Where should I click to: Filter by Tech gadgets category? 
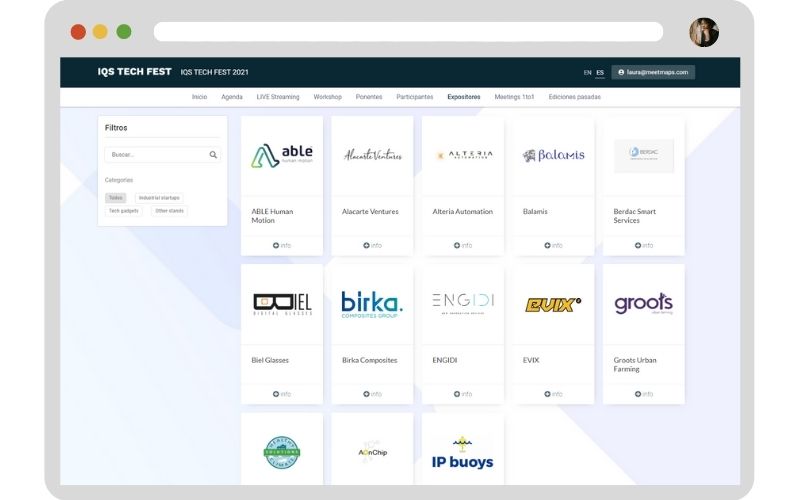coord(123,211)
